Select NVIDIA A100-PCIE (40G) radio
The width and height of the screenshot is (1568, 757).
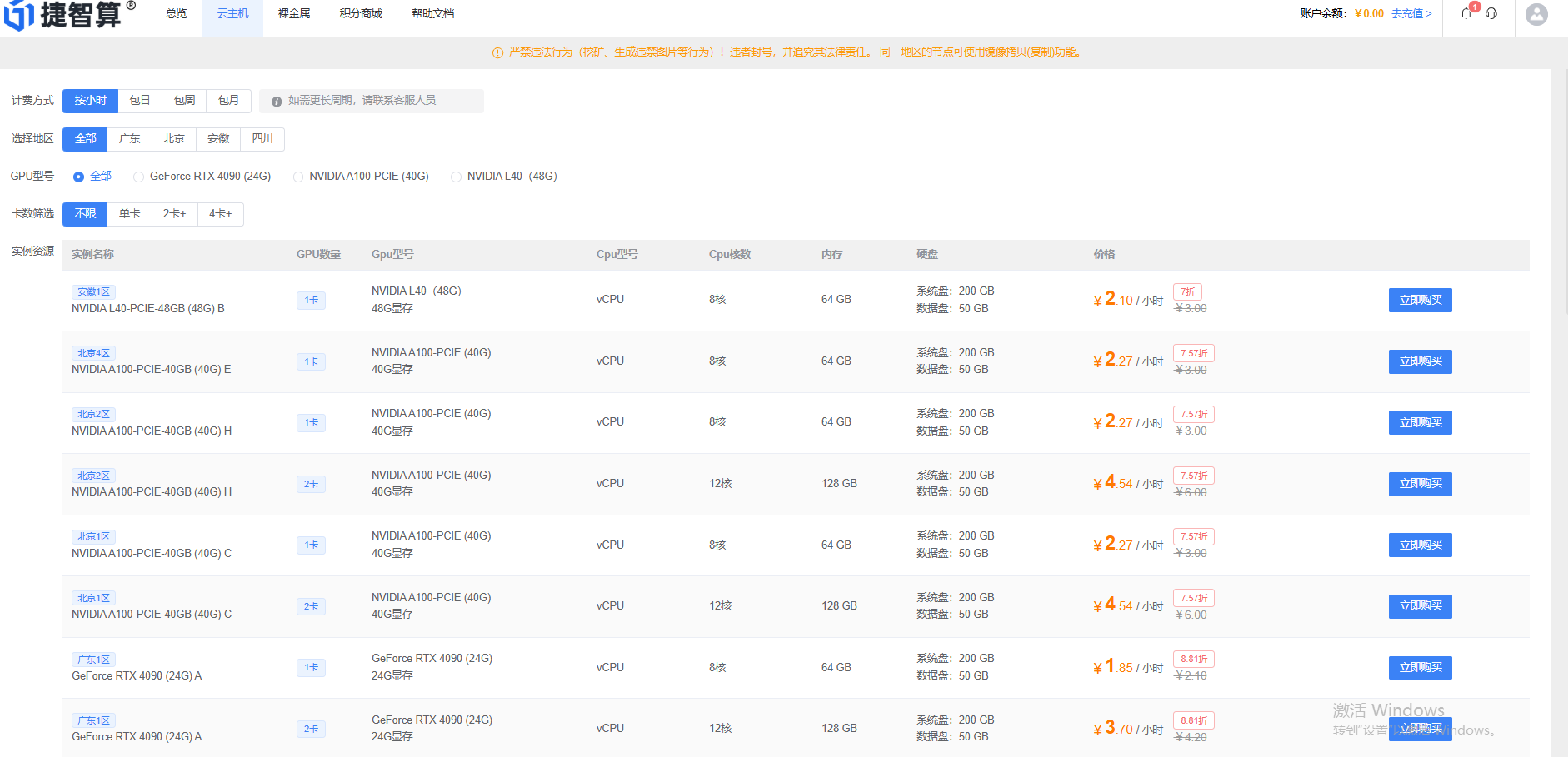298,177
